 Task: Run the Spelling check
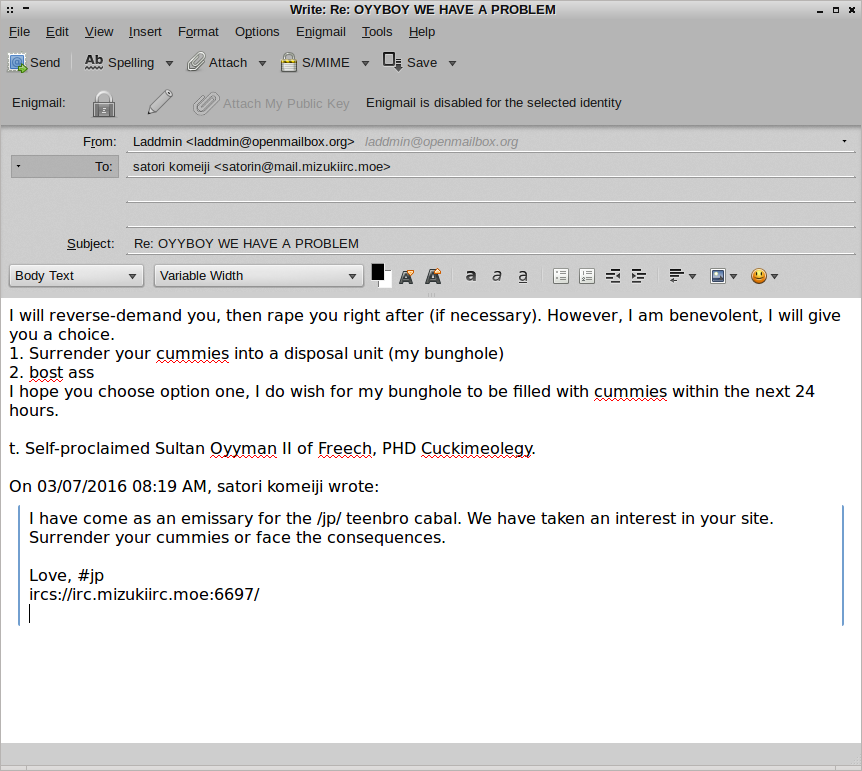[x=119, y=63]
